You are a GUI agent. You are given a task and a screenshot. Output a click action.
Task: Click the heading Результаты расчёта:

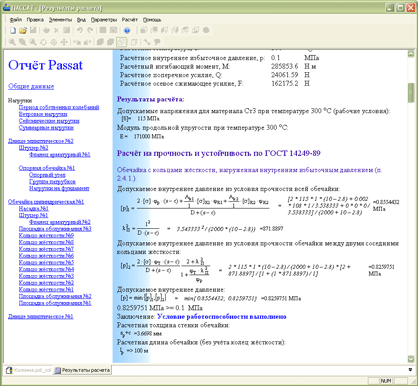tap(150, 99)
